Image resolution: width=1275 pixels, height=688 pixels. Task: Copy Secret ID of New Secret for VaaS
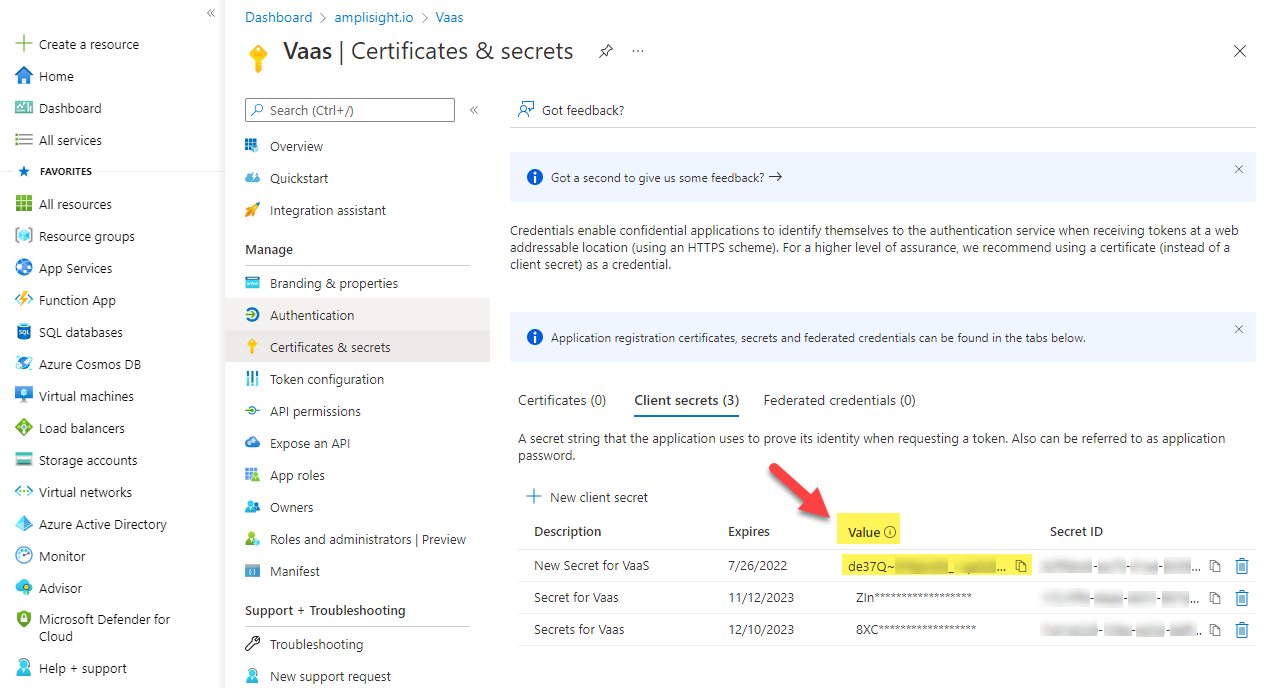tap(1215, 566)
